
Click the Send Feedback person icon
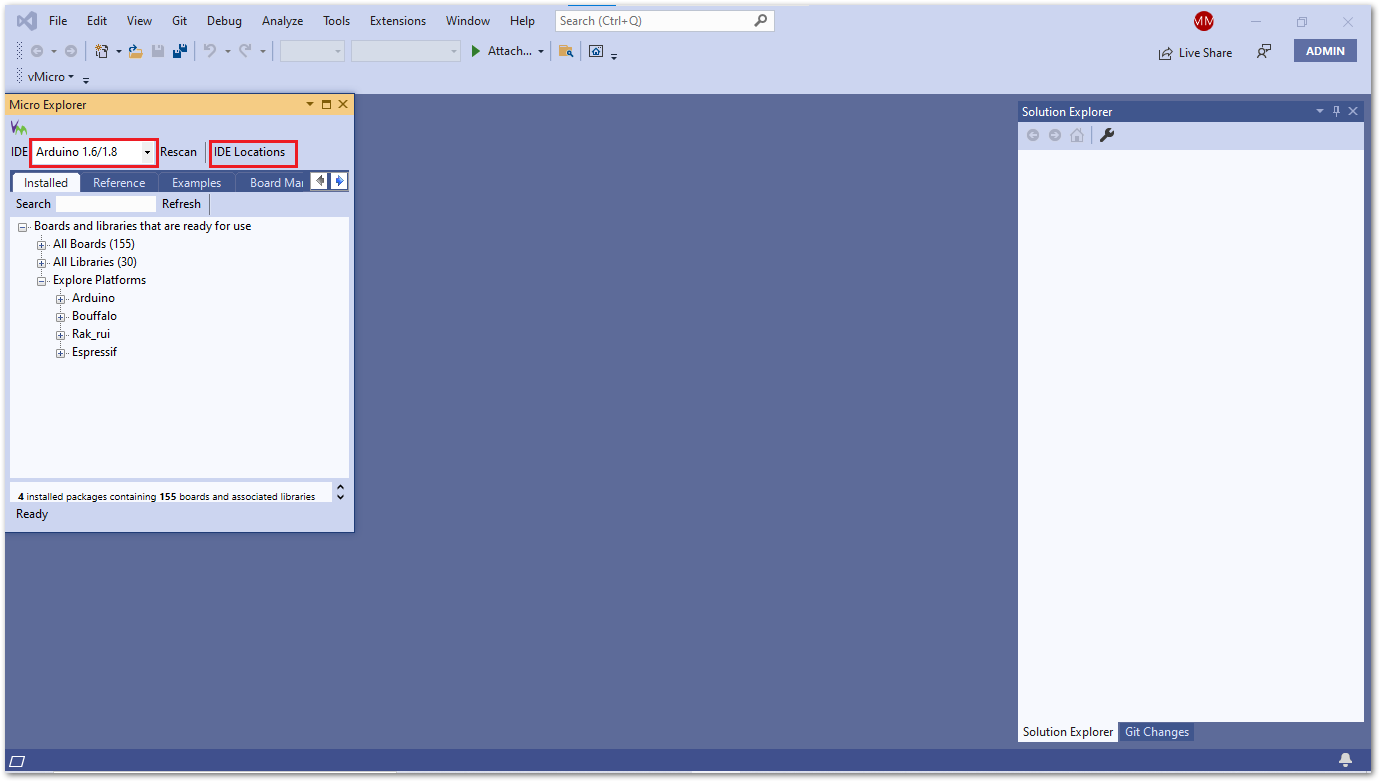[x=1264, y=51]
